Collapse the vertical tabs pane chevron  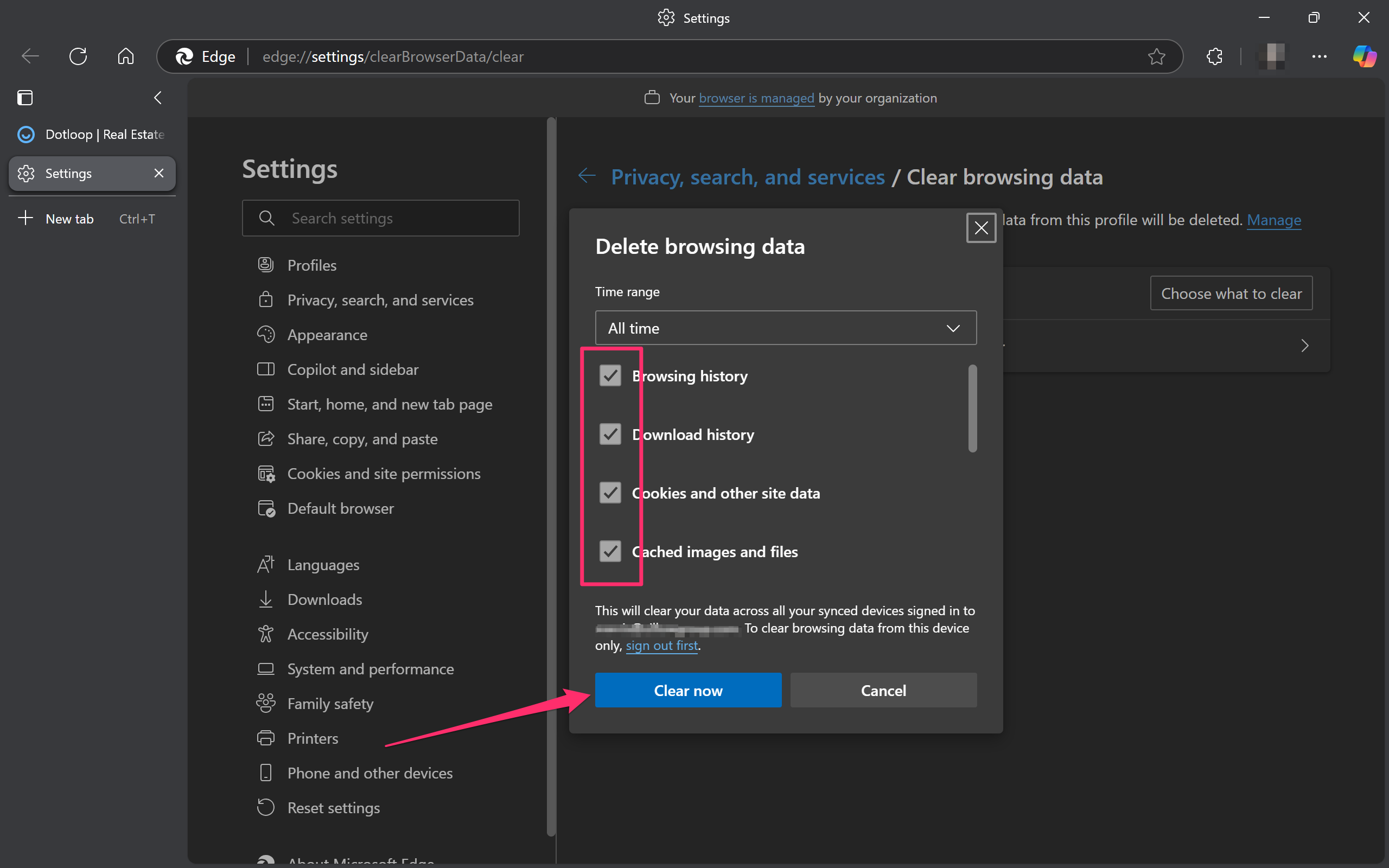coord(158,98)
